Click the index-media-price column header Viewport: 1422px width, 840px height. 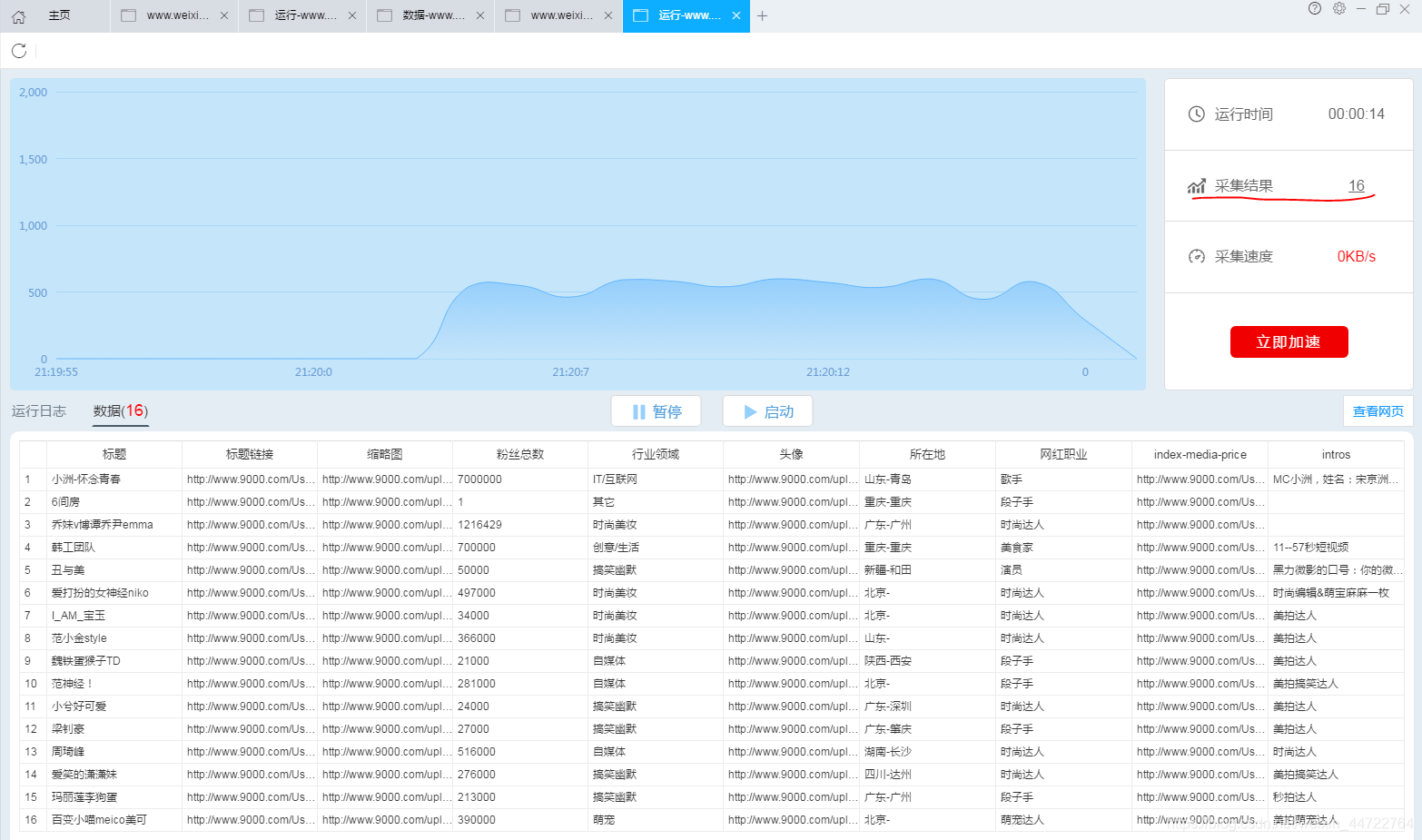[x=1200, y=454]
